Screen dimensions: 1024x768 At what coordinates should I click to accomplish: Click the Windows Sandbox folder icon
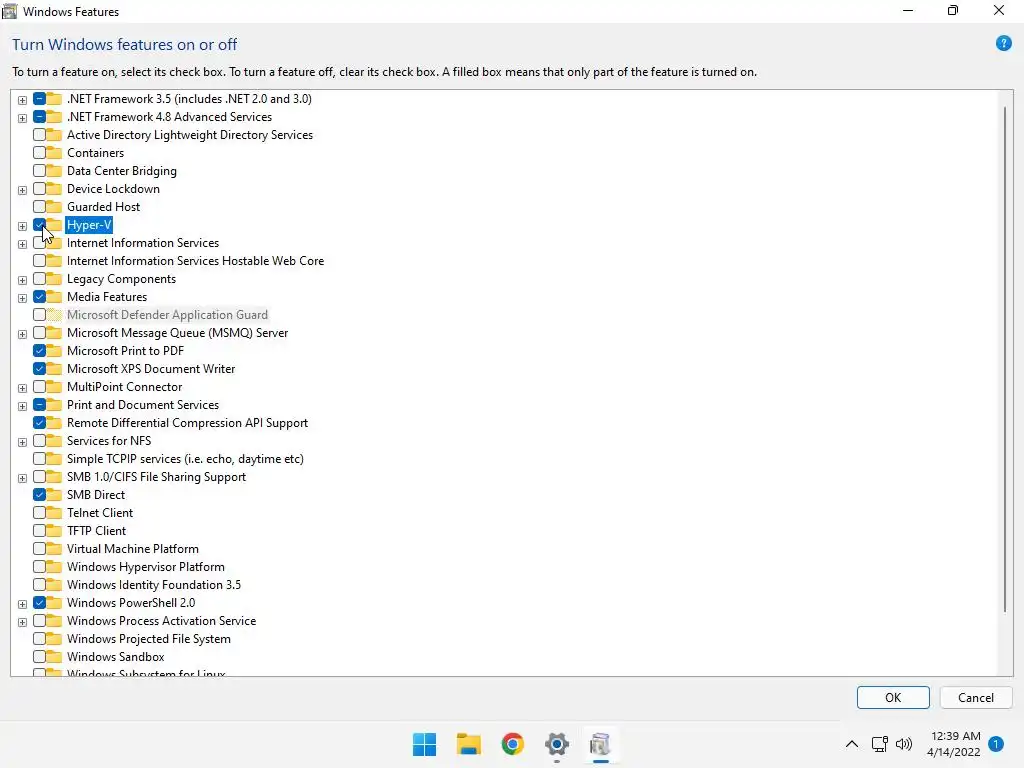click(x=55, y=657)
